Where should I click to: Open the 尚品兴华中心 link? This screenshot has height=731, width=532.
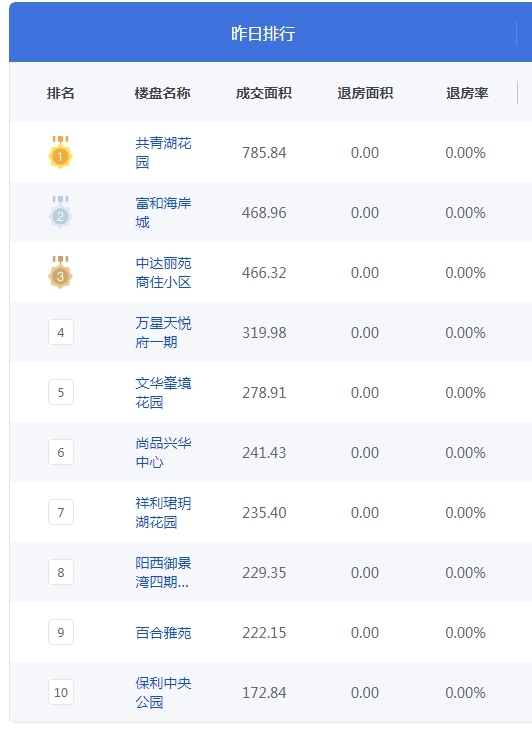point(163,452)
